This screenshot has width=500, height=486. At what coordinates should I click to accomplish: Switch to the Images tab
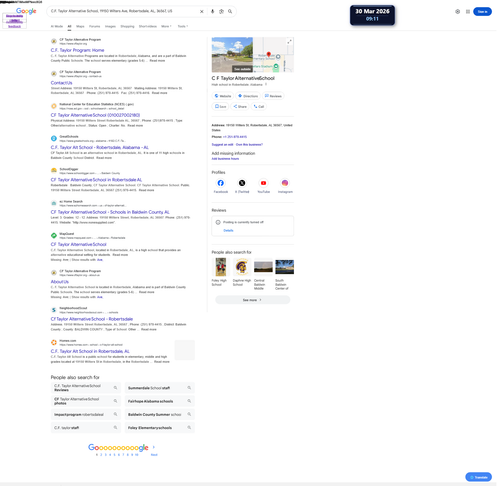(x=110, y=26)
